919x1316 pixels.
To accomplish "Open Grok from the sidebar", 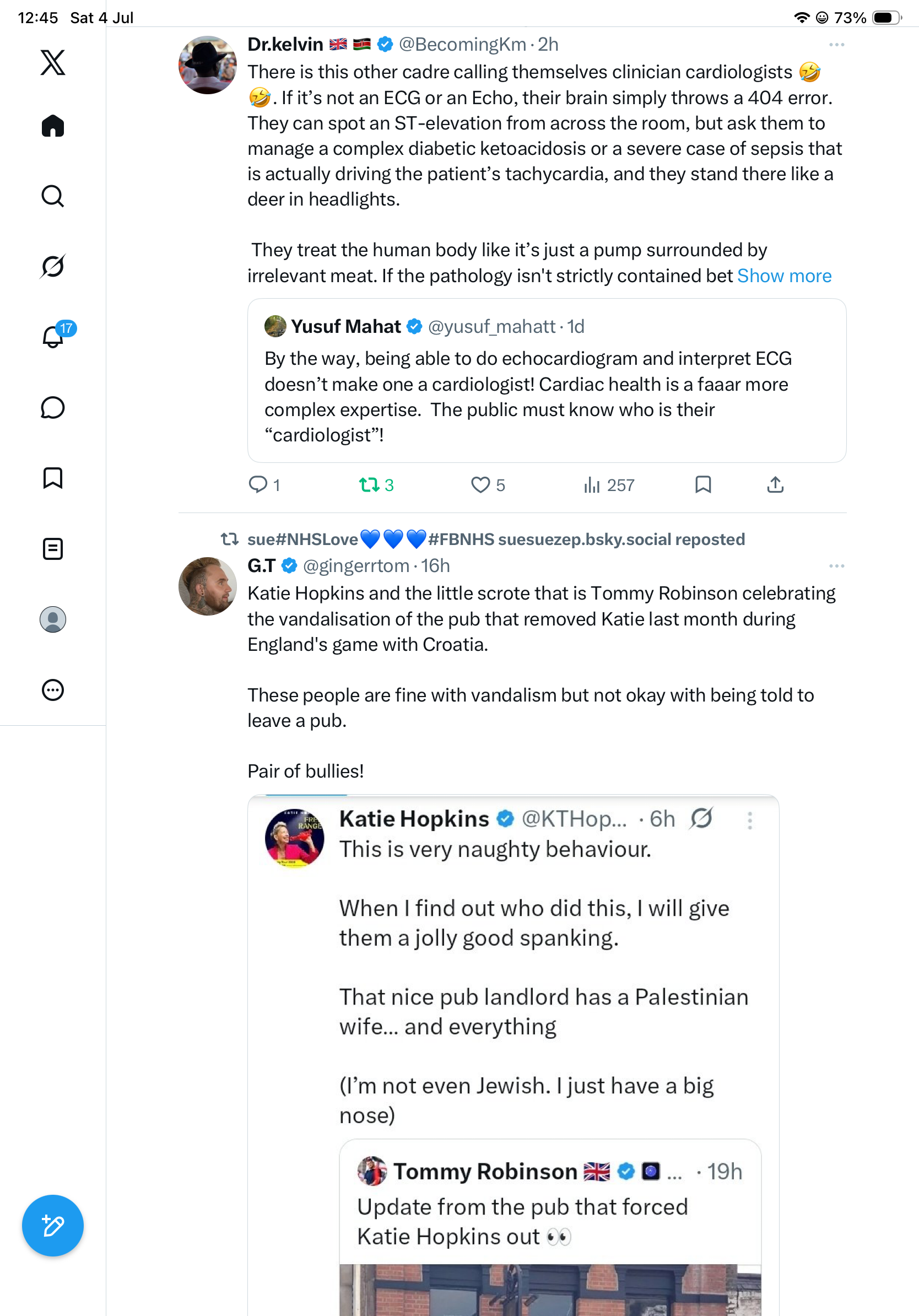I will 53,266.
